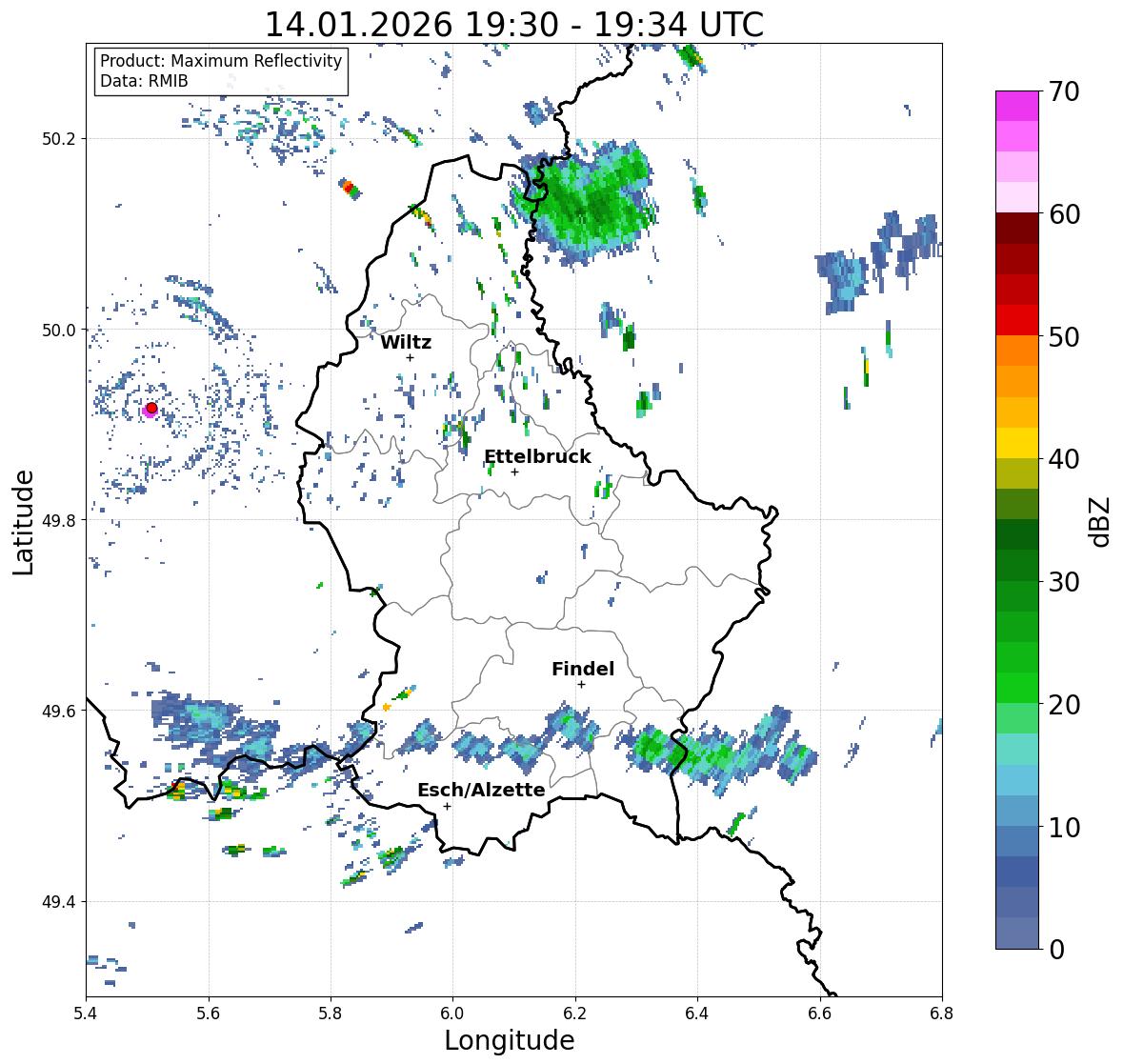
Task: Click the 'Data: RMIB' text
Action: coord(144,81)
